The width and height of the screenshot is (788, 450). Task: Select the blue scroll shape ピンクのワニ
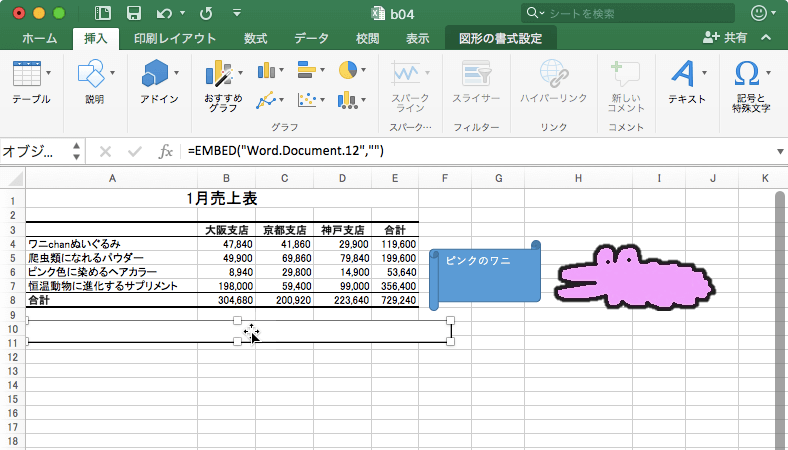pyautogui.click(x=485, y=275)
